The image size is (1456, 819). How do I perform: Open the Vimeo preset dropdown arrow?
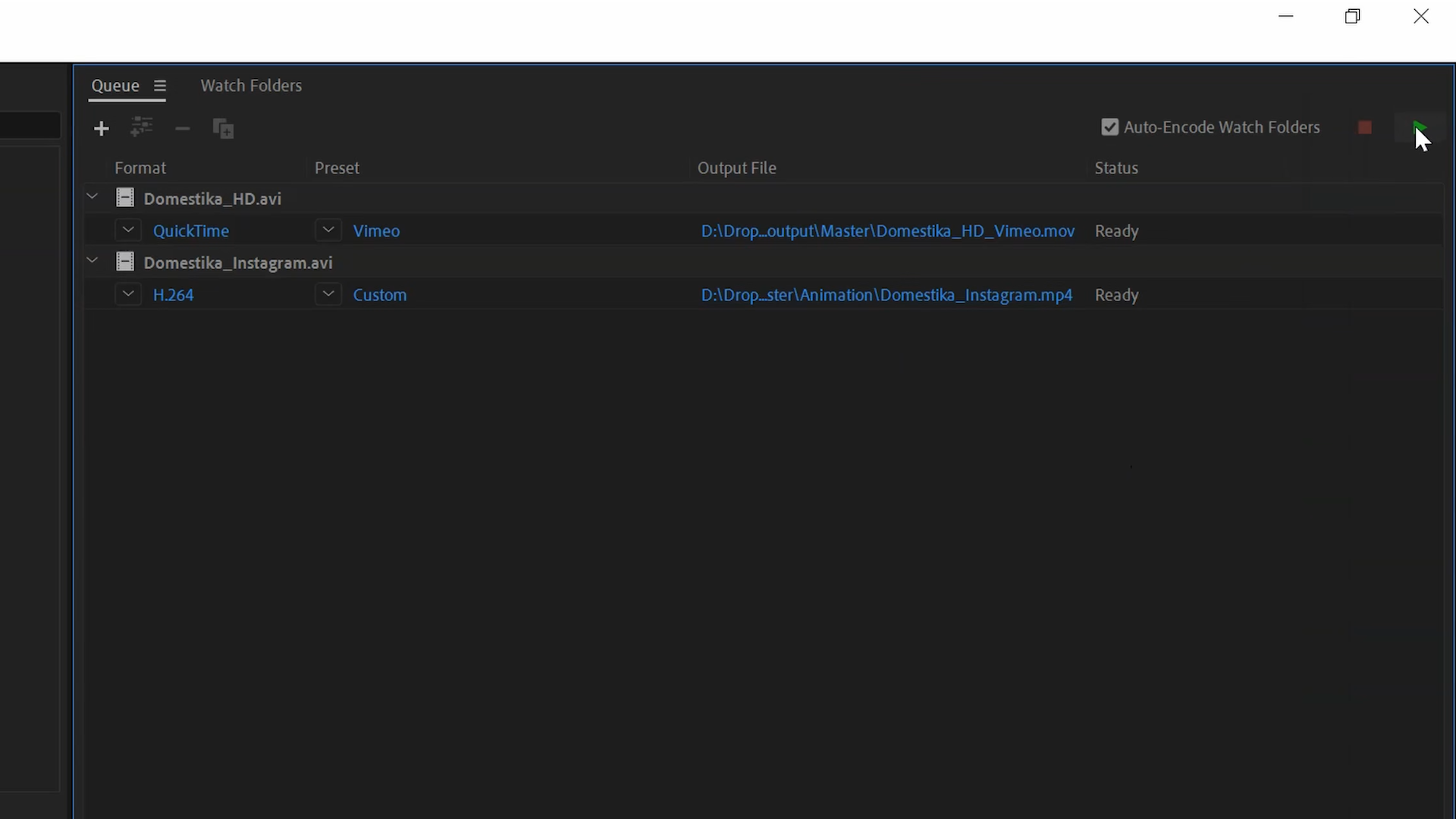[328, 231]
